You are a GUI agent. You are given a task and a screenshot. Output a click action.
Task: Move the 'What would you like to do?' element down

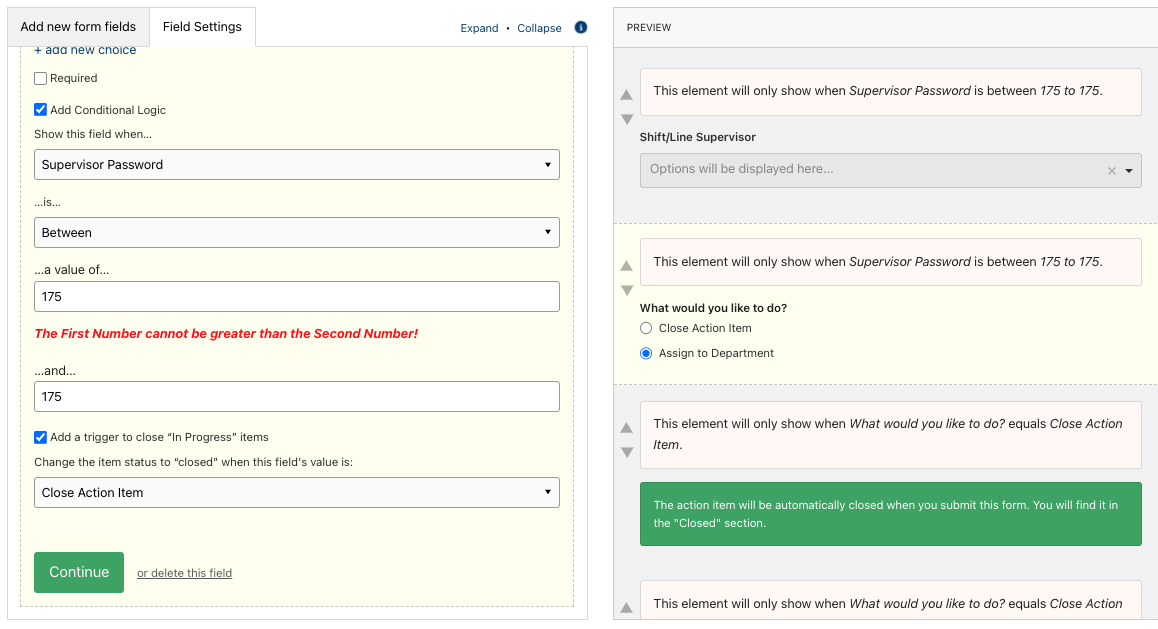626,290
